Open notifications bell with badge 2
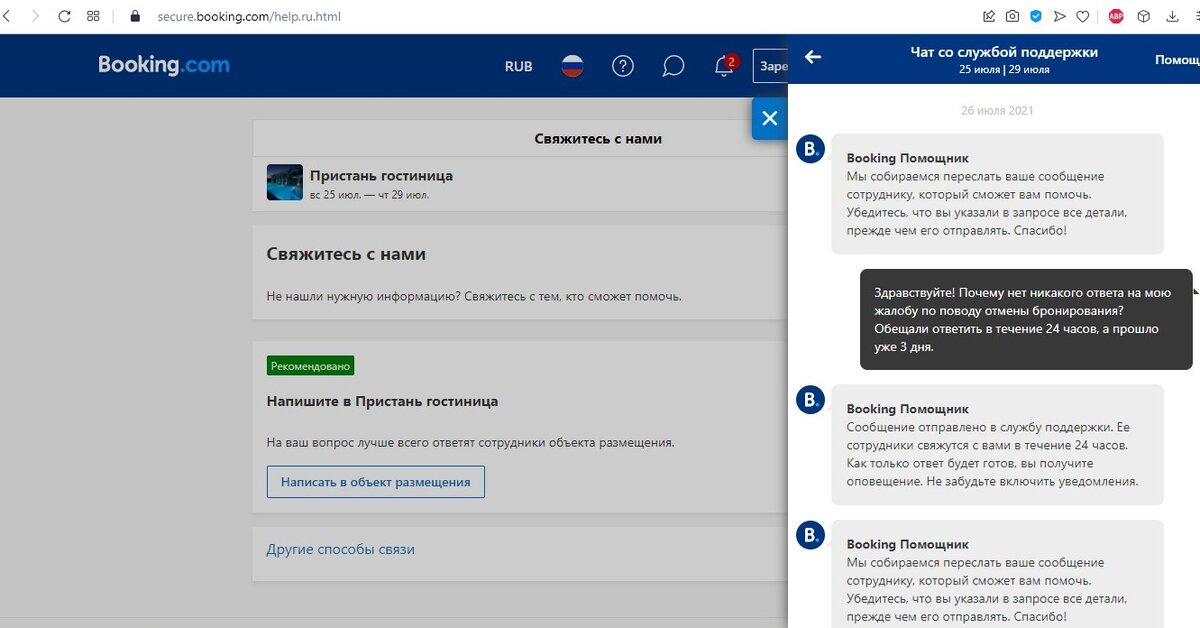1200x628 pixels. point(725,66)
